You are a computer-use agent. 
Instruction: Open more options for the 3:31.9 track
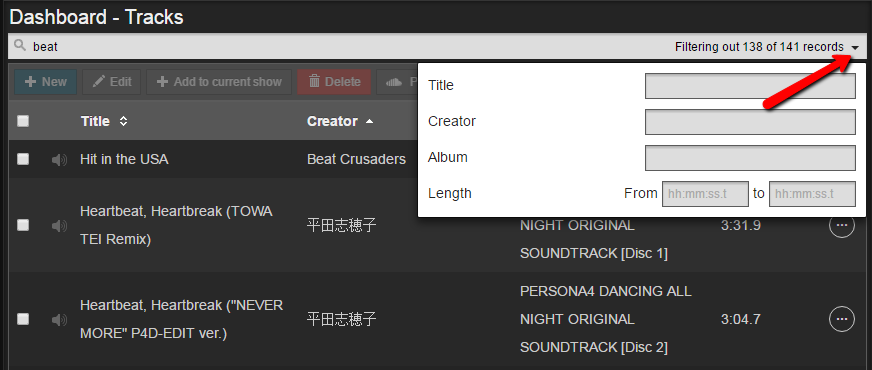click(842, 225)
